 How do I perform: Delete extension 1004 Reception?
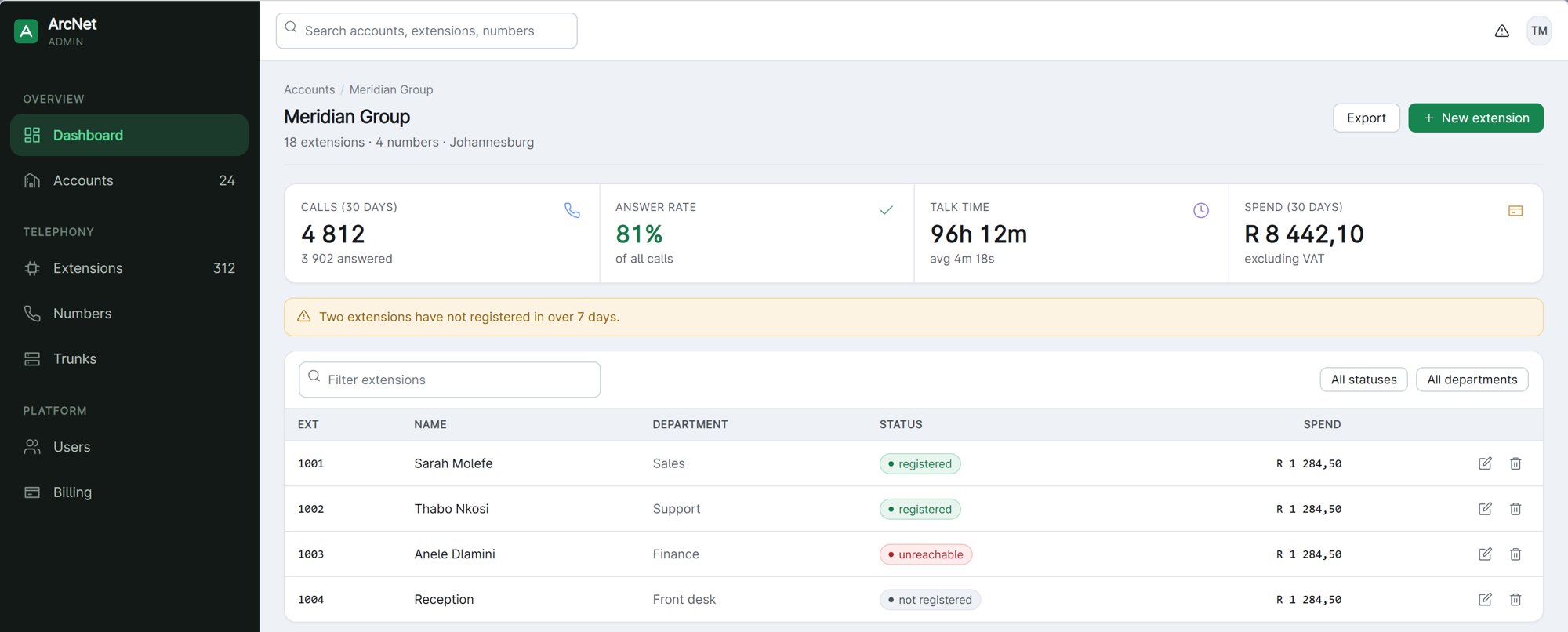pyautogui.click(x=1515, y=600)
